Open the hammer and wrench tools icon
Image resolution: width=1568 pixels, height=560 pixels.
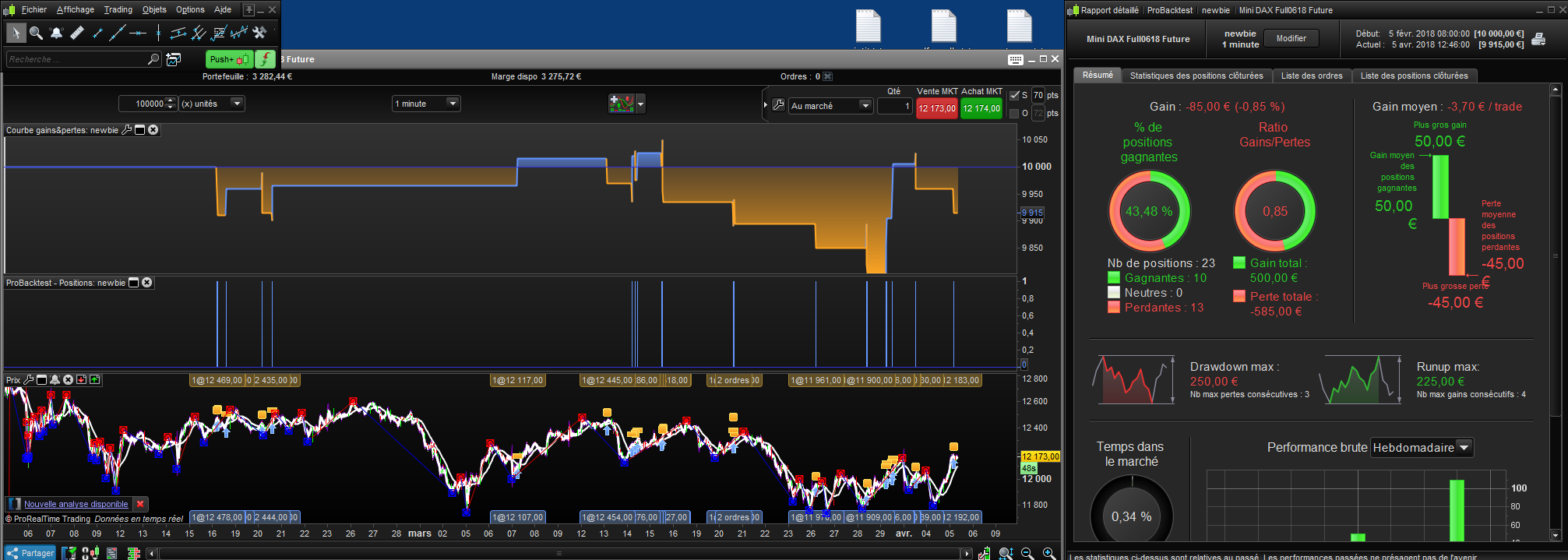coord(260,33)
